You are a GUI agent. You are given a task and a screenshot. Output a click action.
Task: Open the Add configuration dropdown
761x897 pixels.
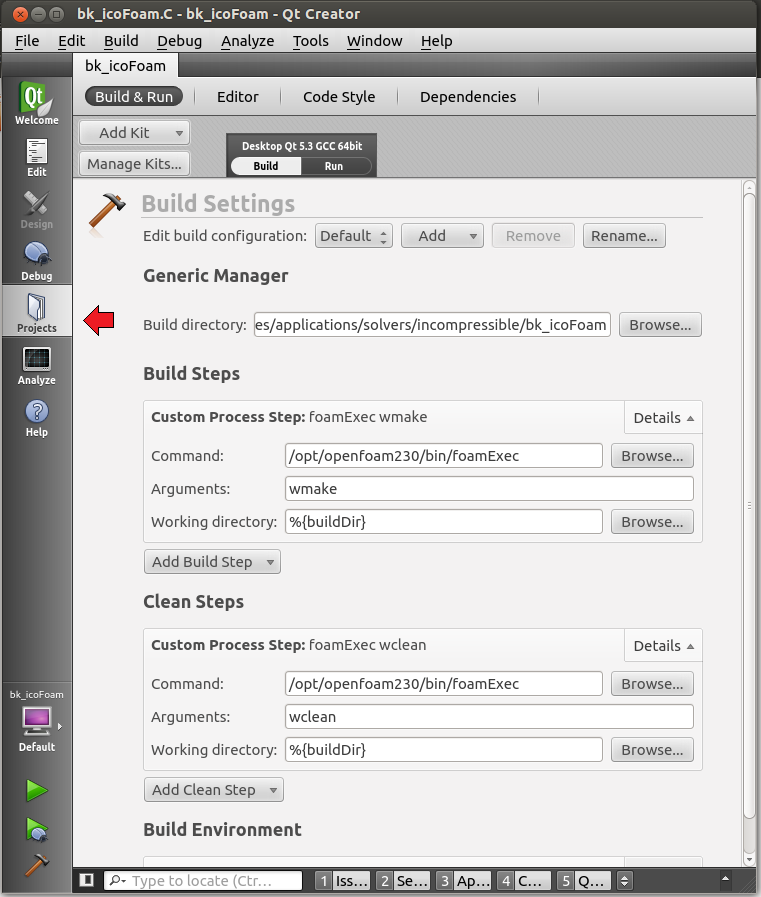pos(442,236)
